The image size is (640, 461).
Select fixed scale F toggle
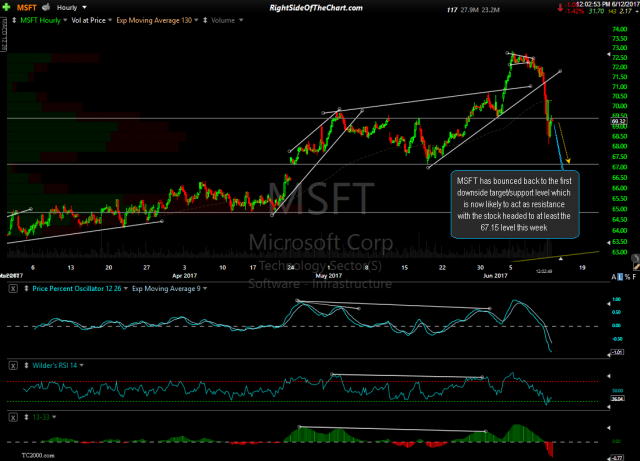click(634, 277)
